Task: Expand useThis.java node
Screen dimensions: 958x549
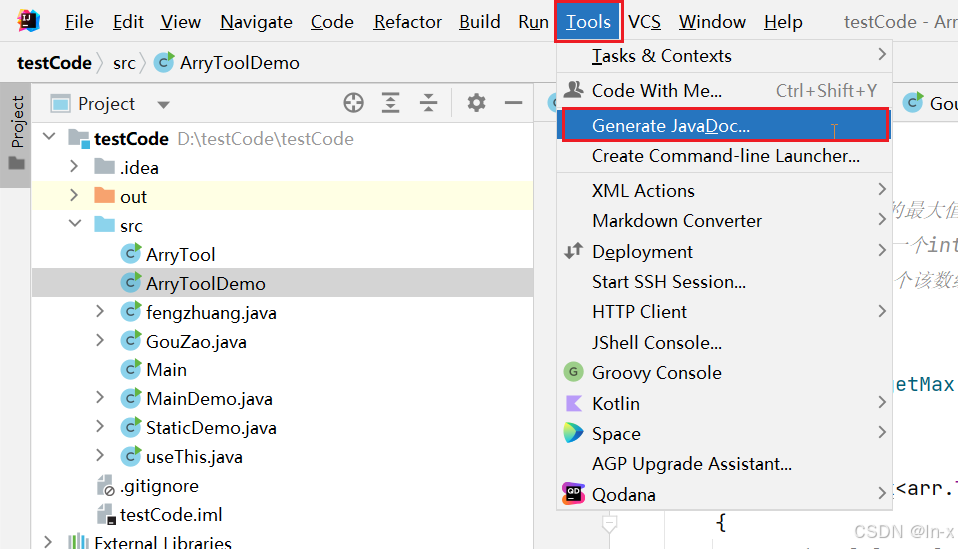Action: (100, 456)
